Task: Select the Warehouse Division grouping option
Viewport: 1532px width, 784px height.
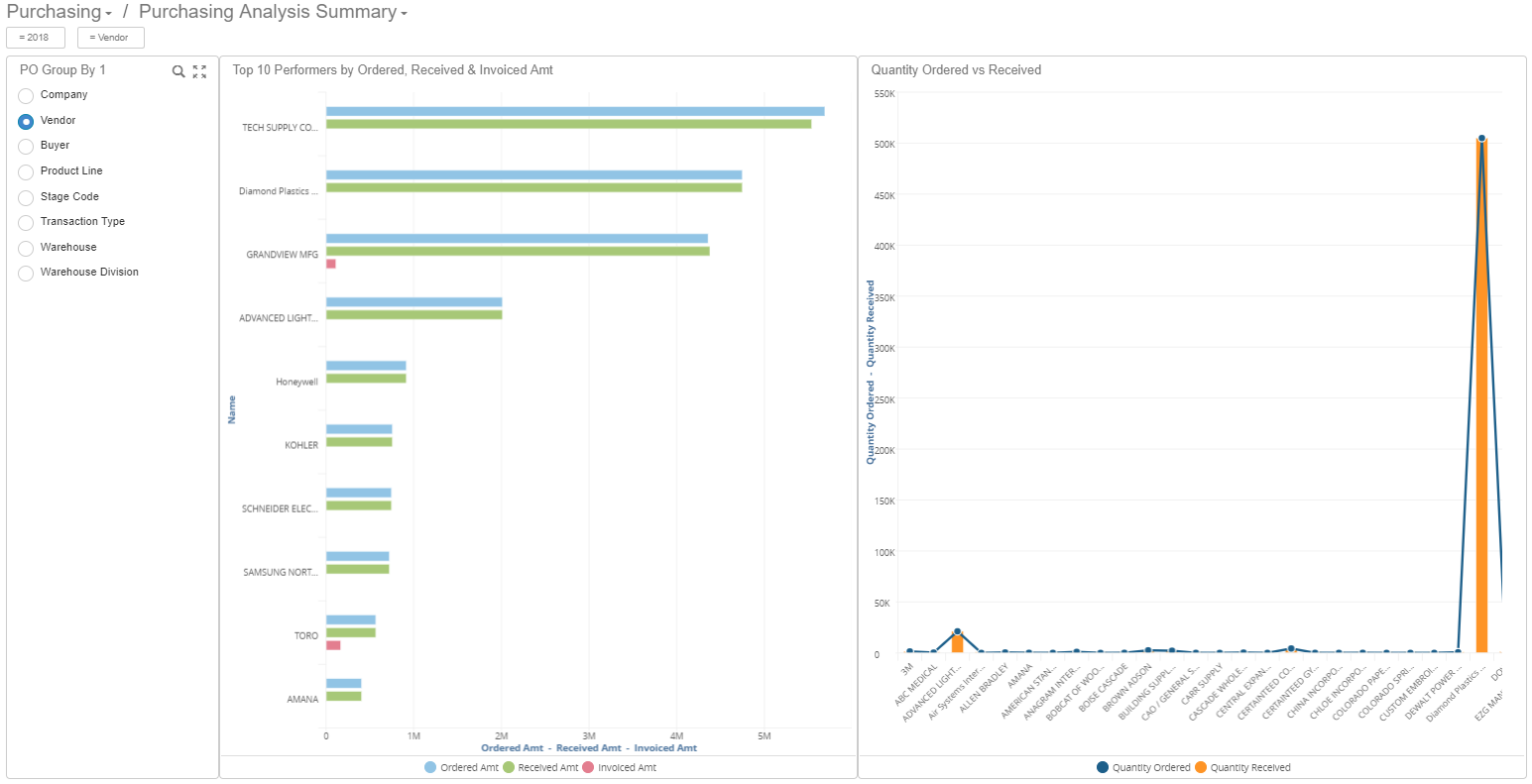Action: pos(25,273)
